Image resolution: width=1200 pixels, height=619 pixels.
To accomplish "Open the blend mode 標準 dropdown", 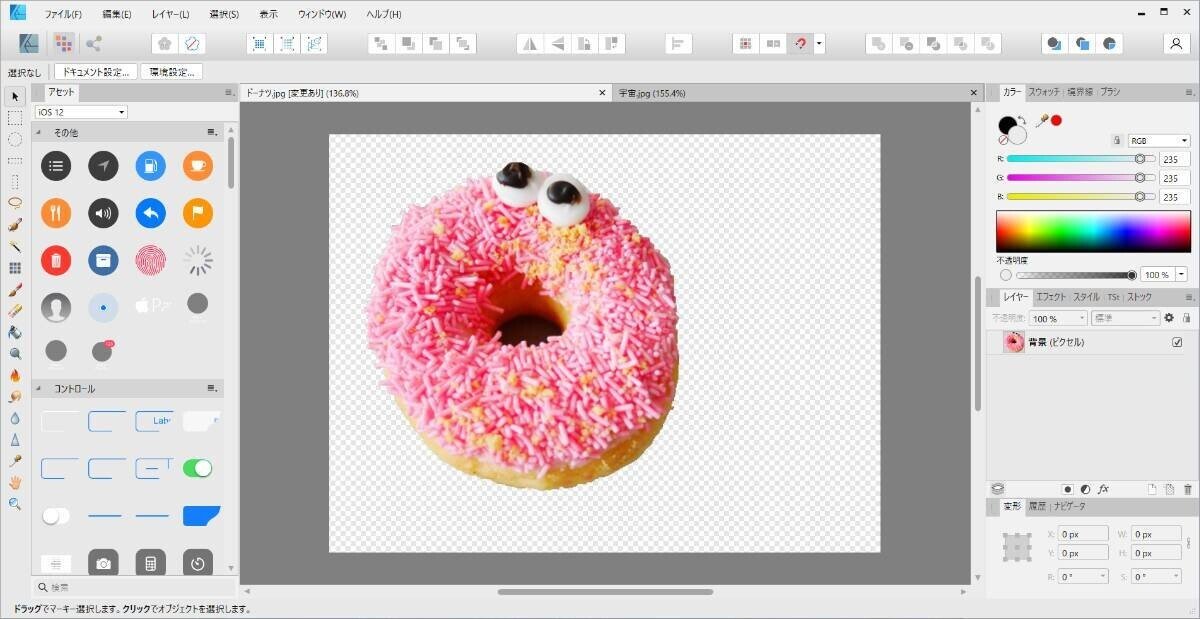I will click(1125, 318).
